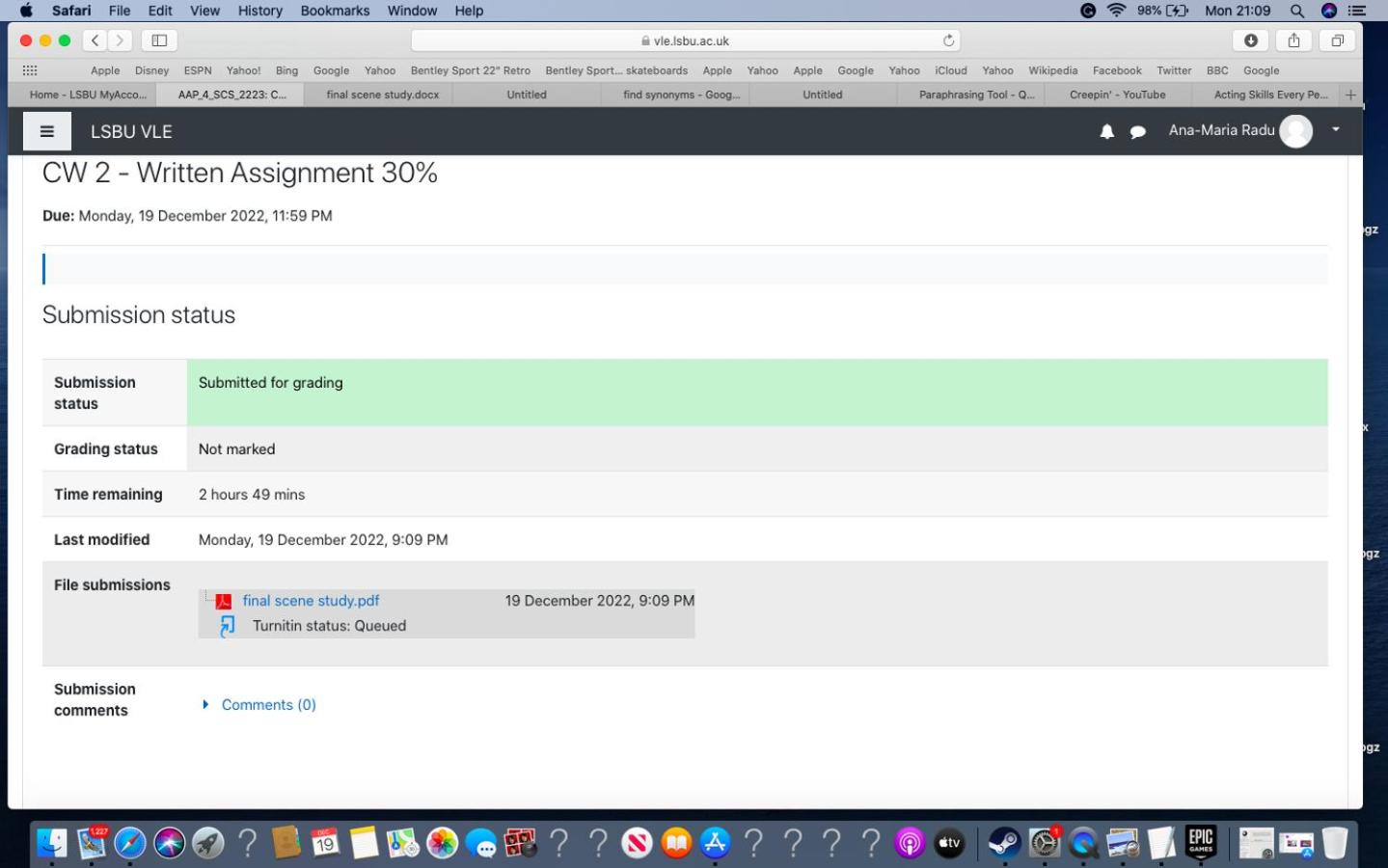Open Photos in the dock
Viewport: 1388px width, 868px height.
442,843
